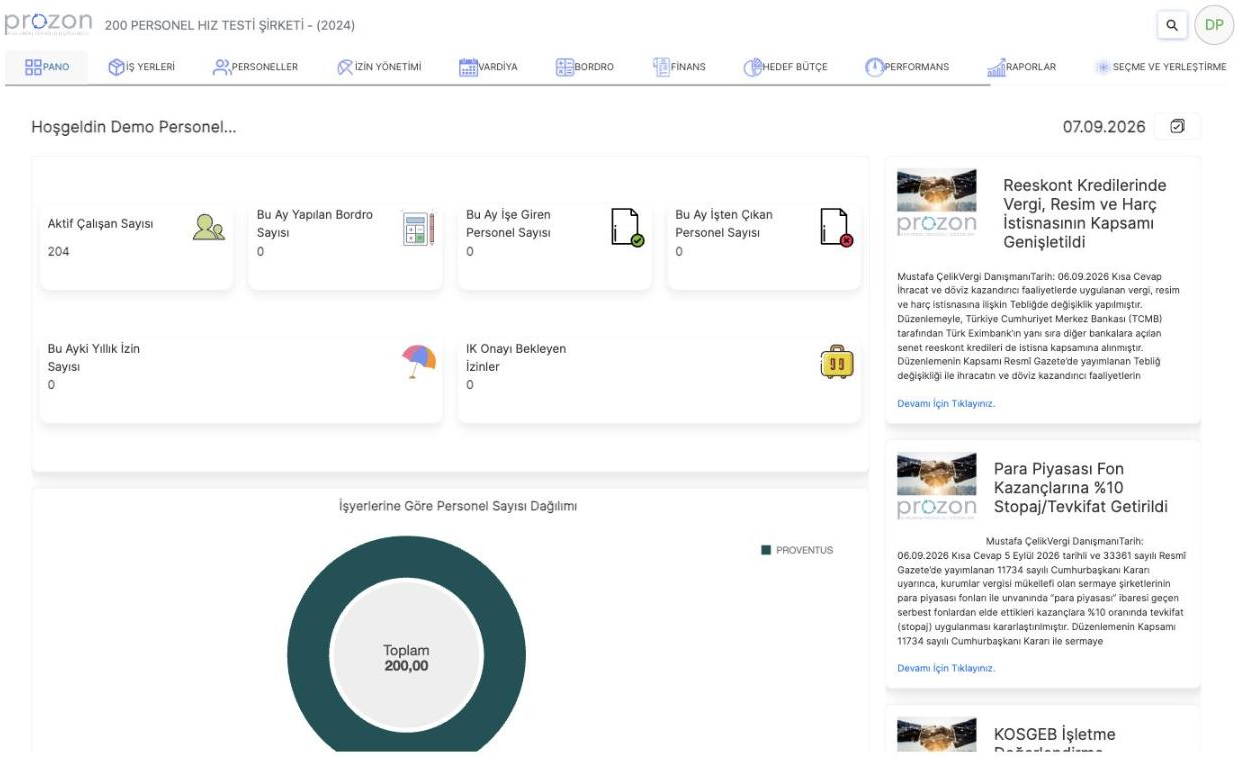Open the Reeskont Kredilerinde news headline
The width and height of the screenshot is (1237, 758).
coord(1085,214)
